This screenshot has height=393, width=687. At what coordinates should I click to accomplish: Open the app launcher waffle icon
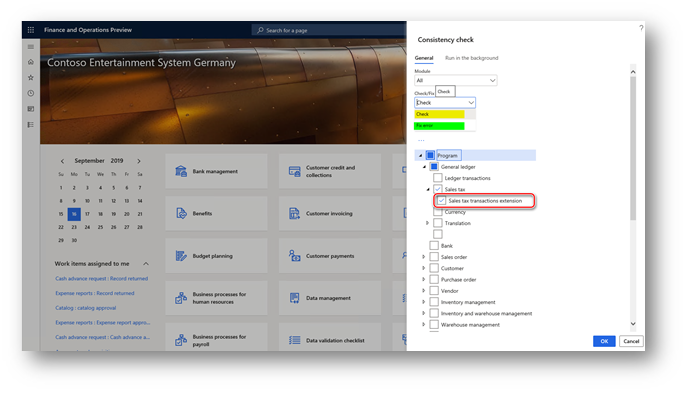pos(31,30)
